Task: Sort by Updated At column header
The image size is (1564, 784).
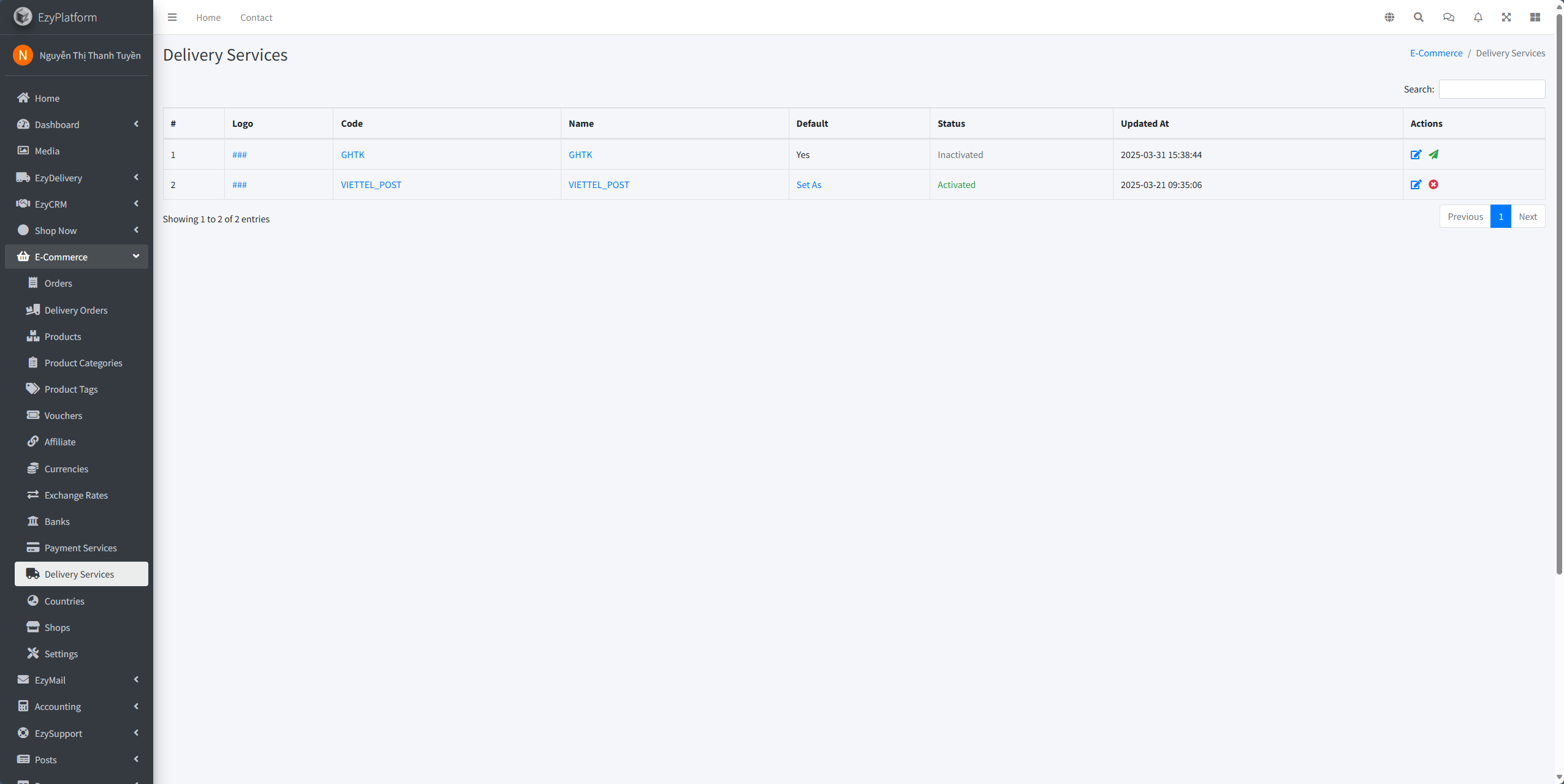Action: click(1258, 123)
